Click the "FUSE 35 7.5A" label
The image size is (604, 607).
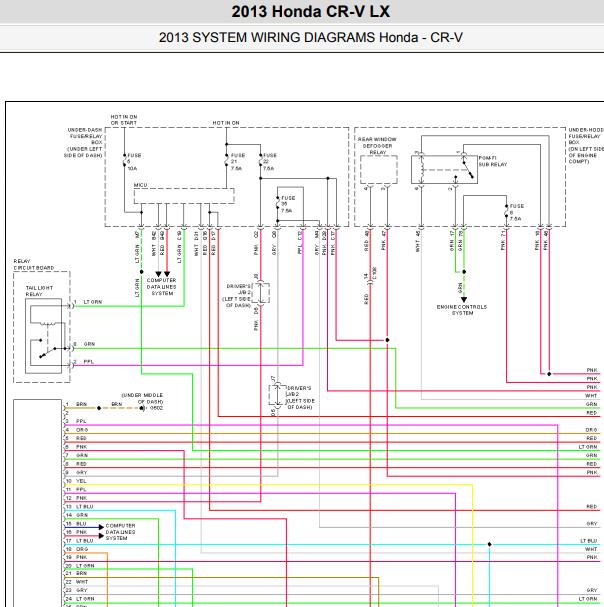[288, 204]
